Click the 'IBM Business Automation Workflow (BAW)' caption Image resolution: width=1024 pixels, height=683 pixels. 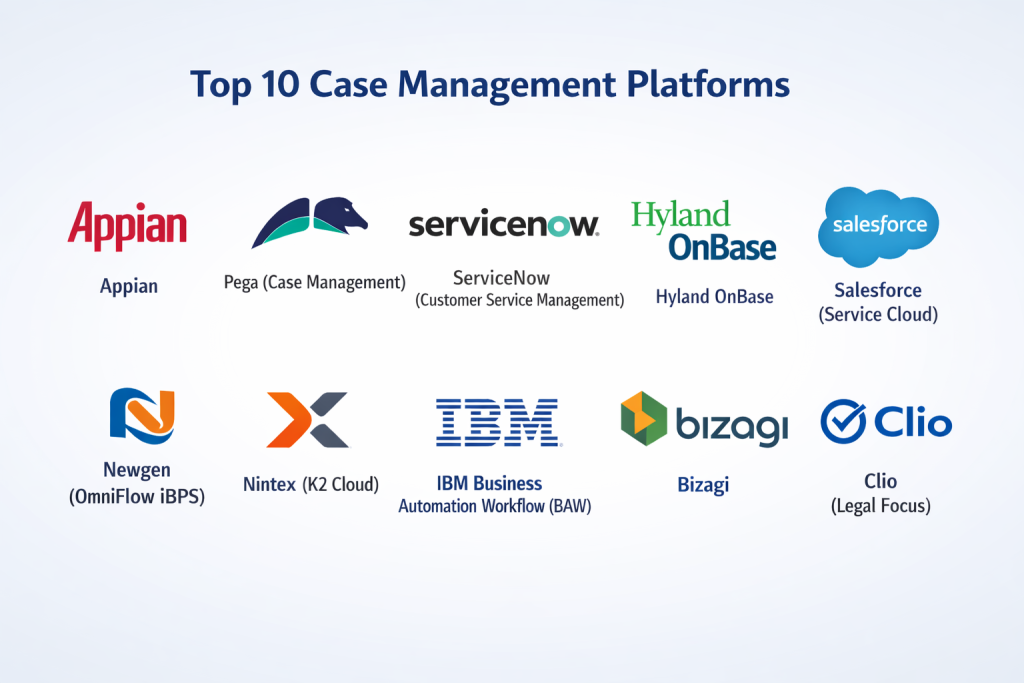click(x=495, y=495)
